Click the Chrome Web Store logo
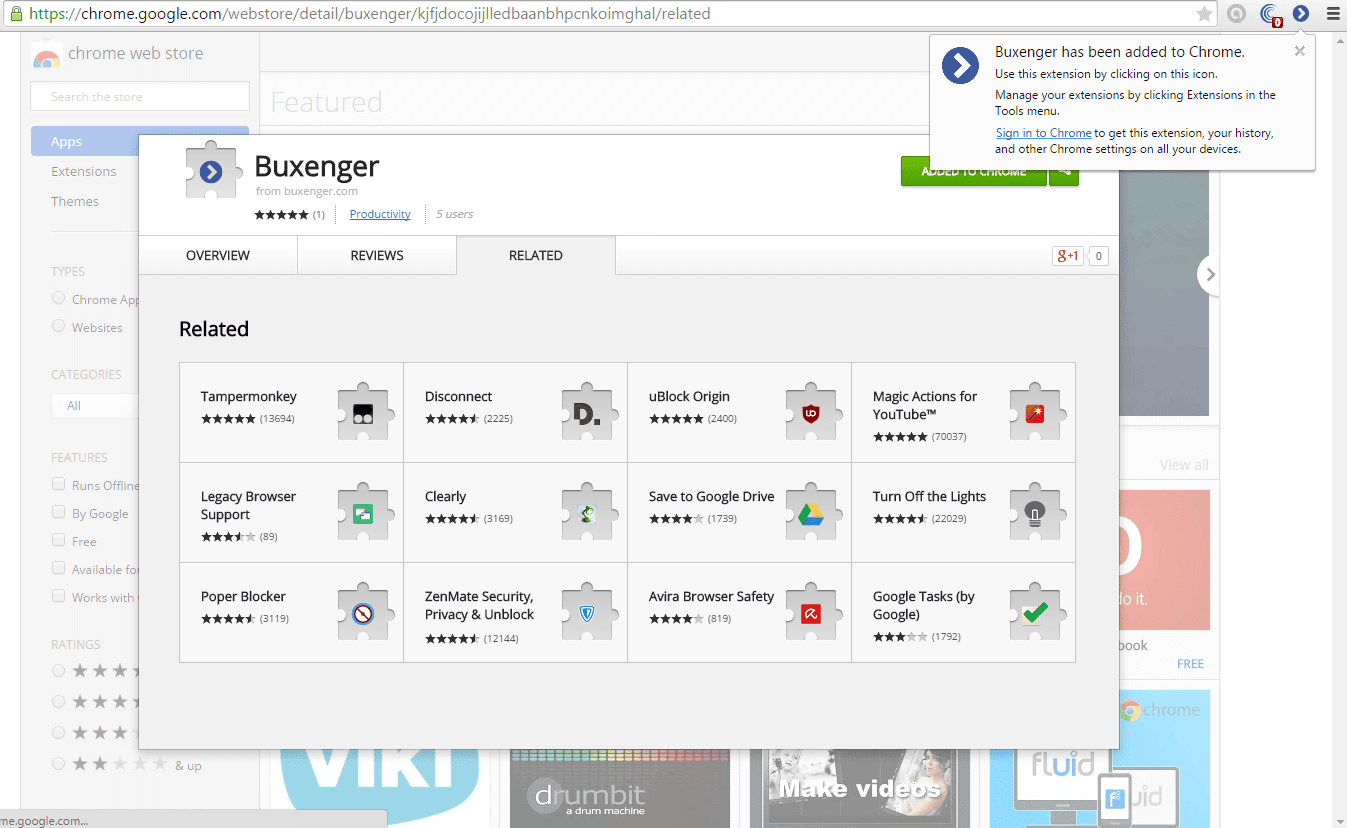 click(46, 54)
